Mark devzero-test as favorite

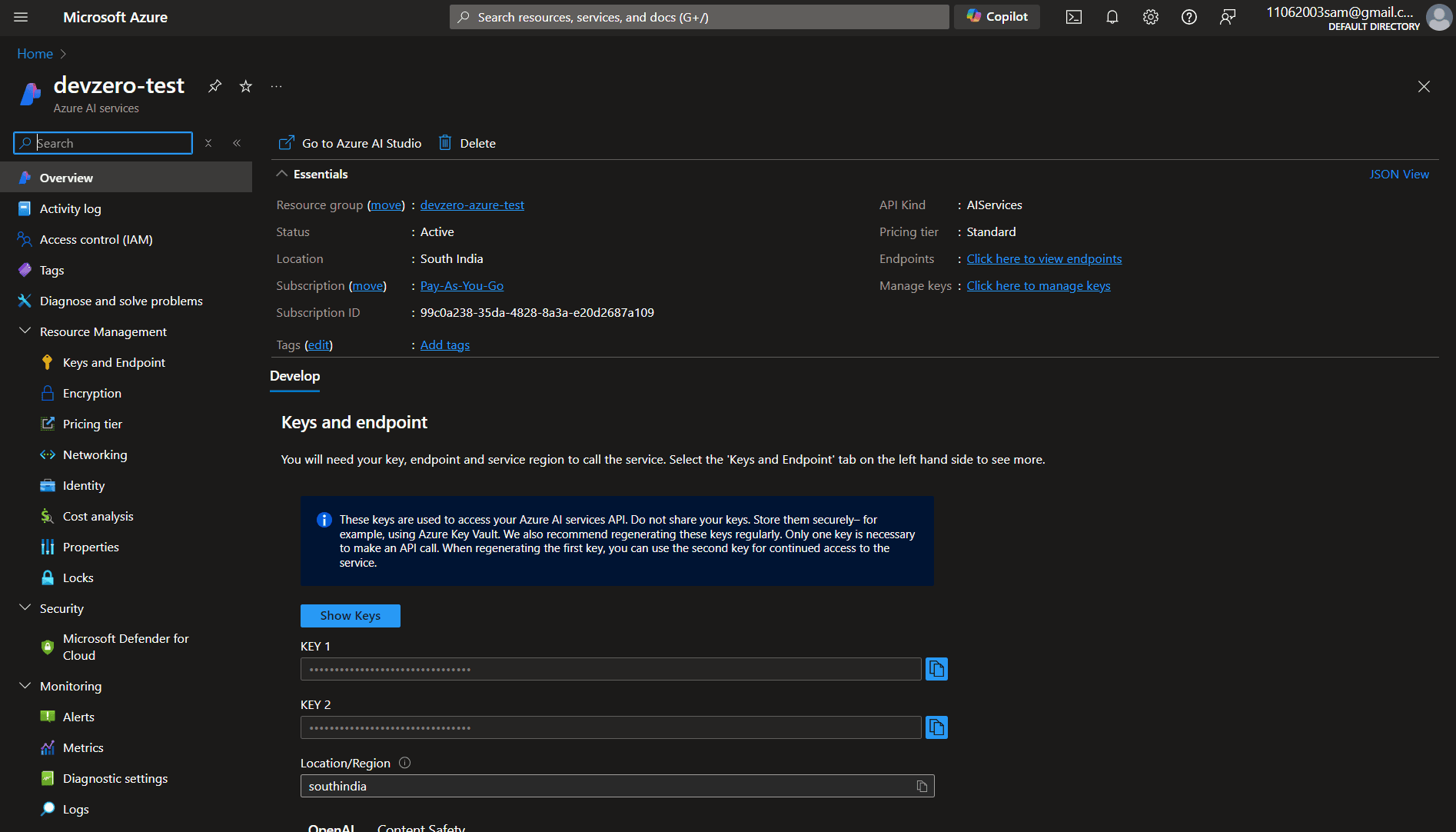tap(245, 85)
